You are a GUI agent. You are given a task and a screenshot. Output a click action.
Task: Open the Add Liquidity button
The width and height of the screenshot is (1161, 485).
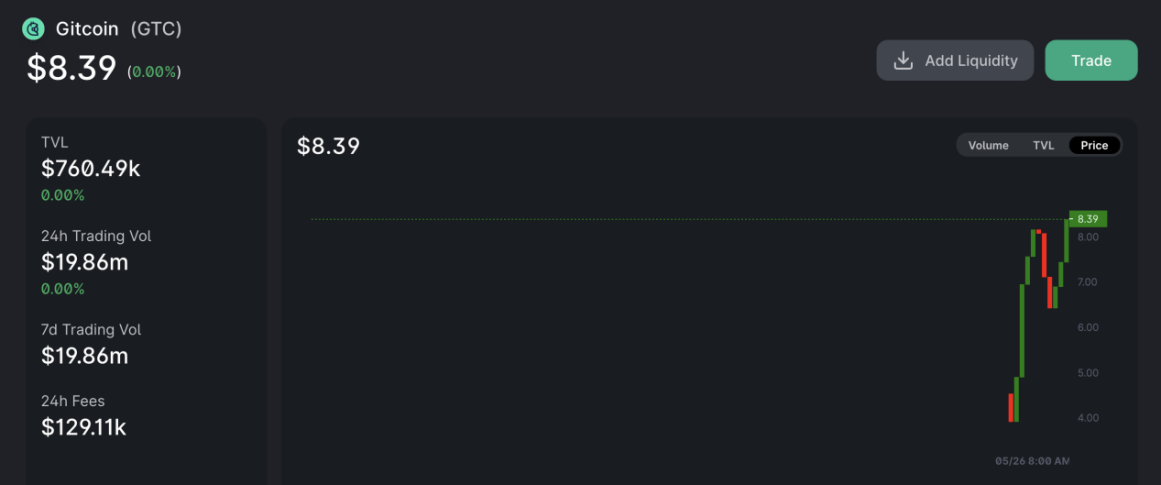(x=954, y=60)
